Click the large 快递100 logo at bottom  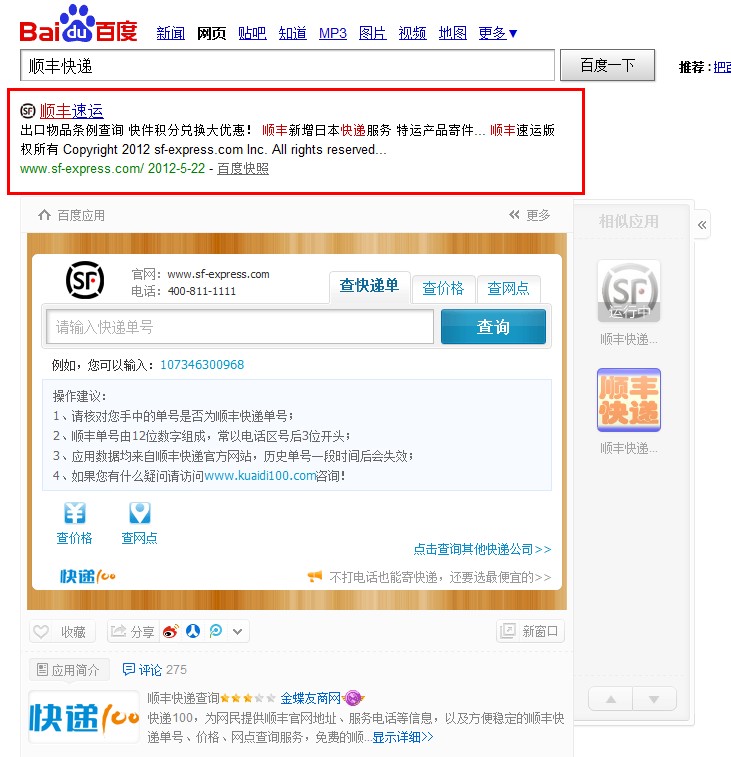coord(84,717)
